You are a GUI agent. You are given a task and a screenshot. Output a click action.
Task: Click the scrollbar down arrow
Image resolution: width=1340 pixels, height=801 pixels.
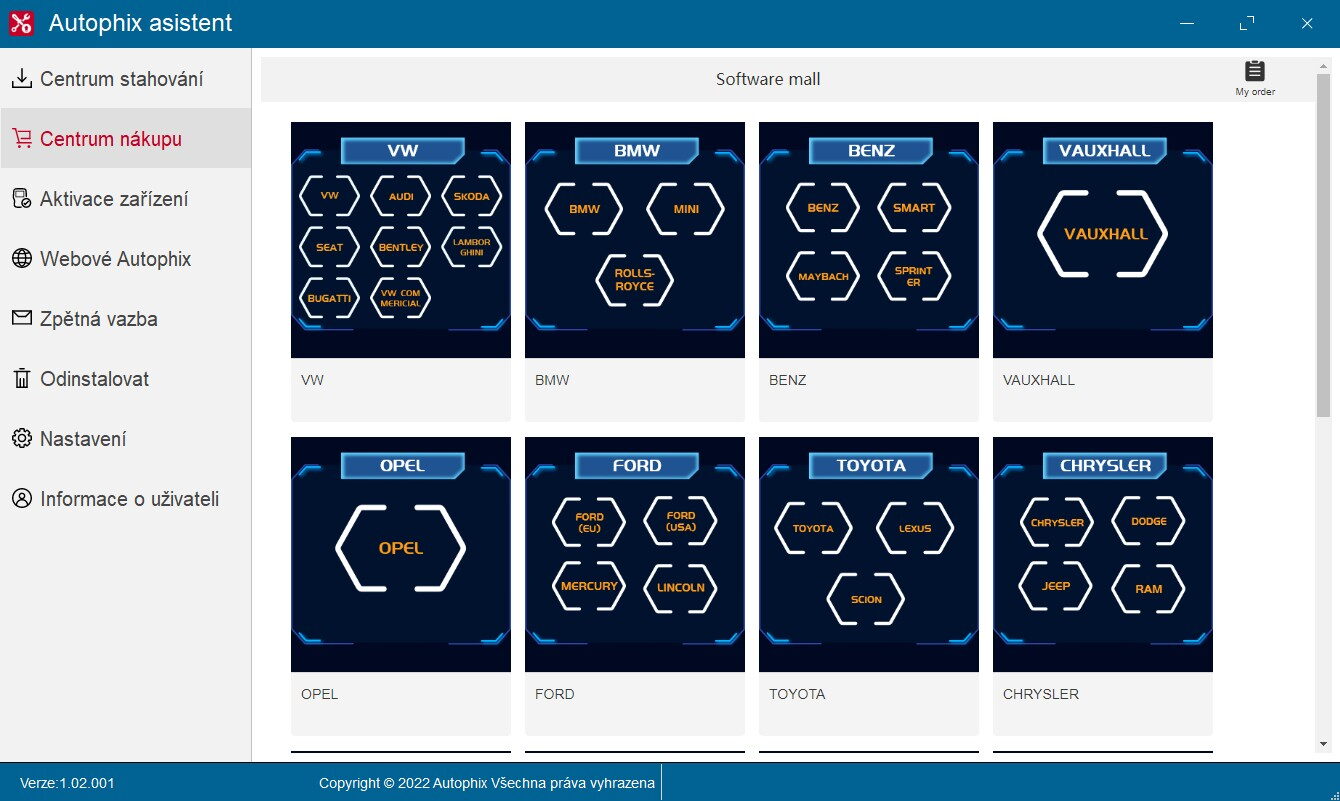1323,744
